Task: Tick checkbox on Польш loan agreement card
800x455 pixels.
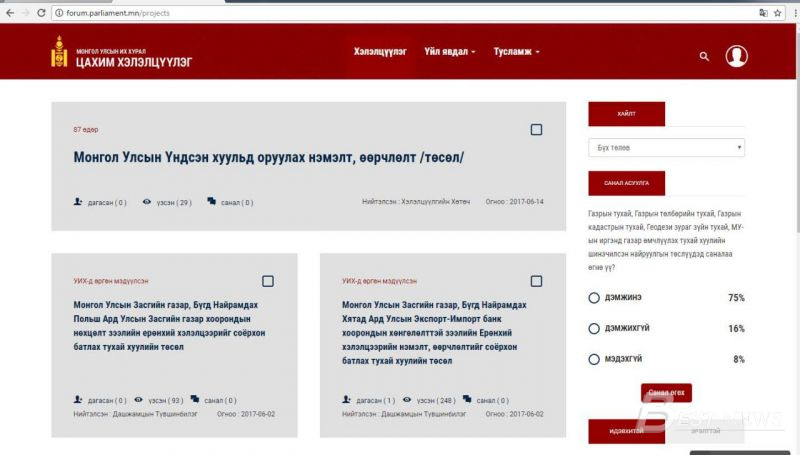Action: pyautogui.click(x=268, y=281)
